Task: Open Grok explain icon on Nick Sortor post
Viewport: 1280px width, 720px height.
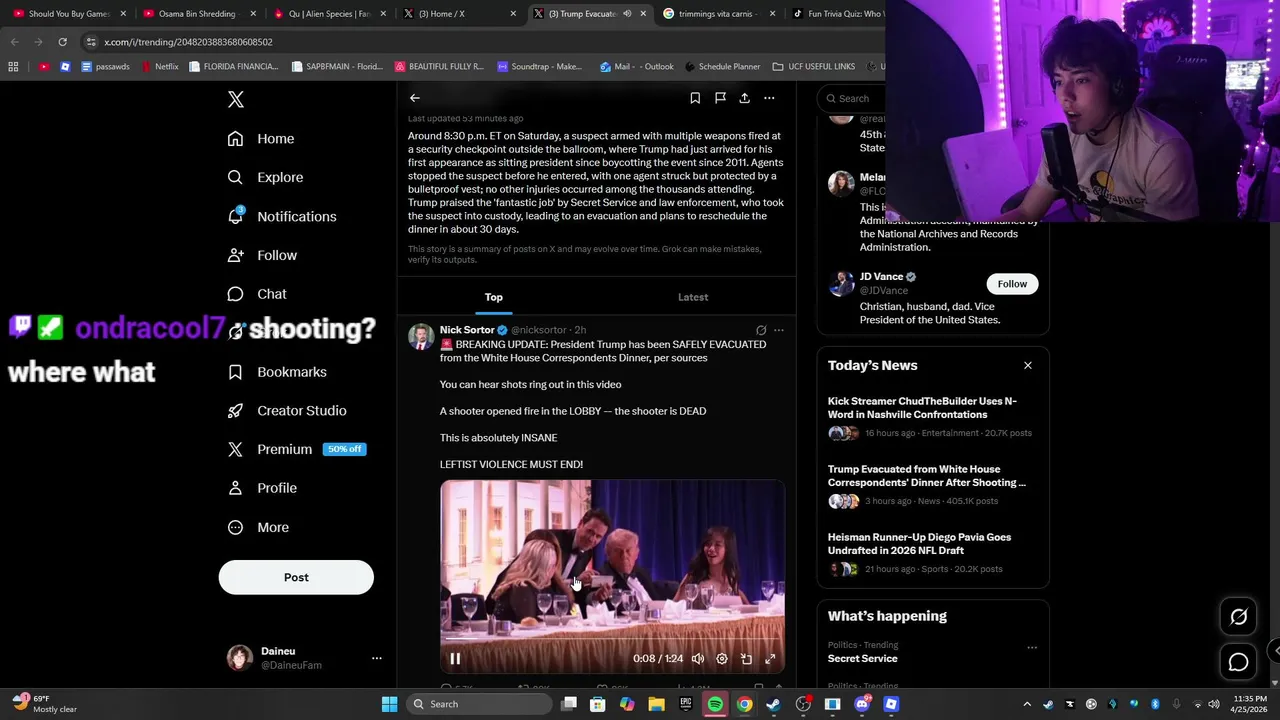Action: (x=761, y=330)
